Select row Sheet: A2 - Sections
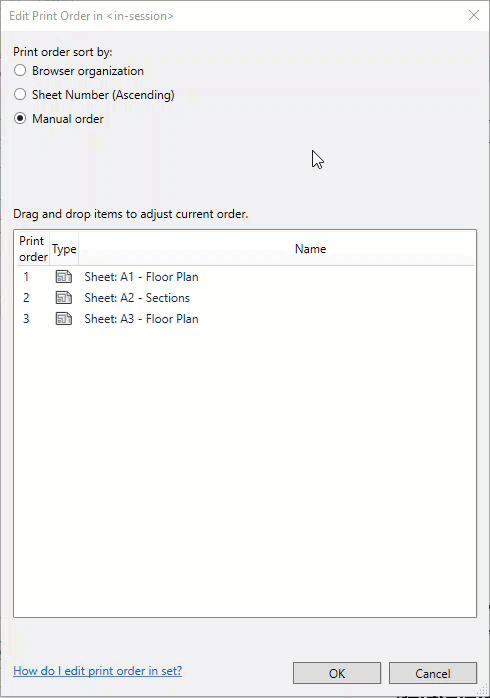Image resolution: width=490 pixels, height=698 pixels. point(245,297)
